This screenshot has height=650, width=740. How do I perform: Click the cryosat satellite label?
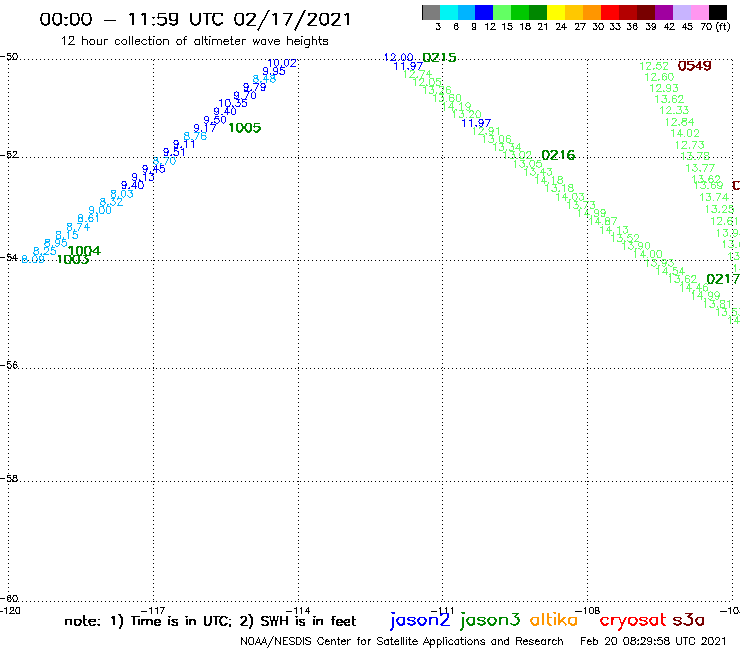633,620
